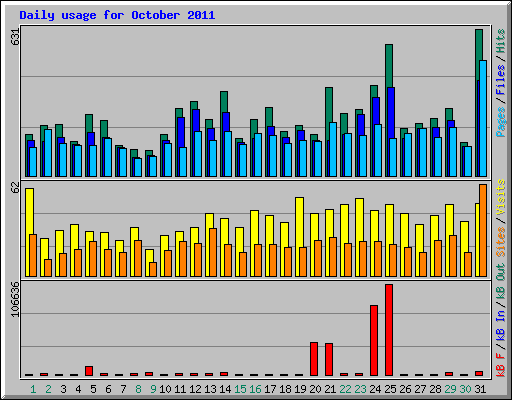Select day 20 on the date axis
The height and width of the screenshot is (400, 512).
[315, 389]
